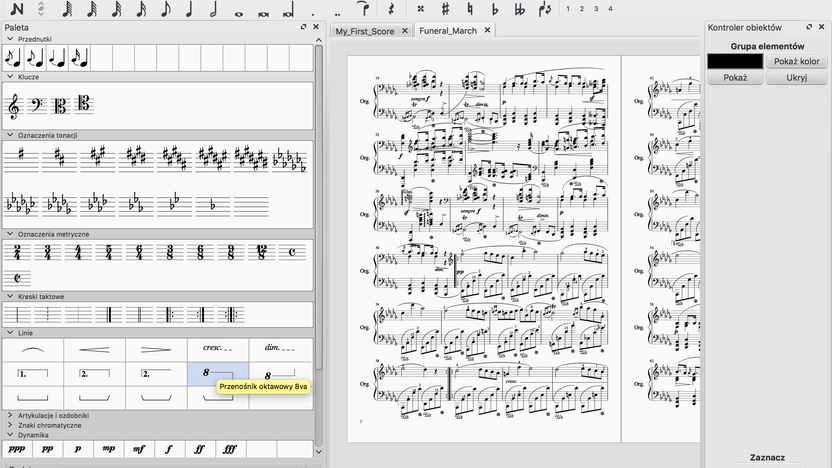The width and height of the screenshot is (832, 468).
Task: Select the quarter note duration in toolbar
Action: pyautogui.click(x=189, y=9)
